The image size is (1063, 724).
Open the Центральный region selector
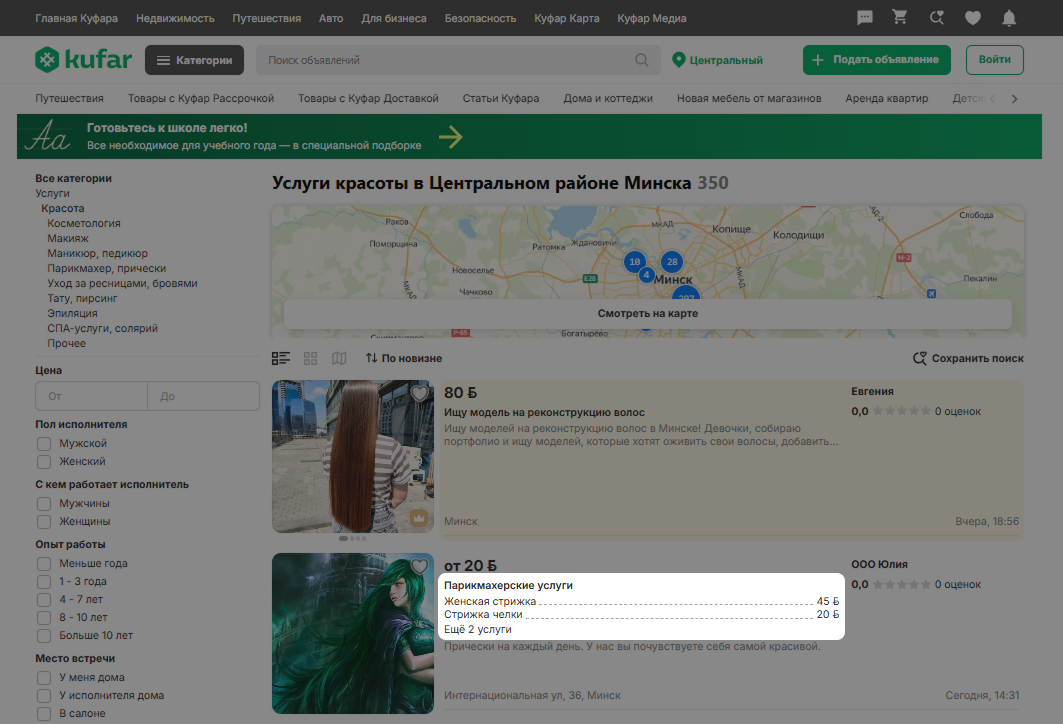pos(717,60)
